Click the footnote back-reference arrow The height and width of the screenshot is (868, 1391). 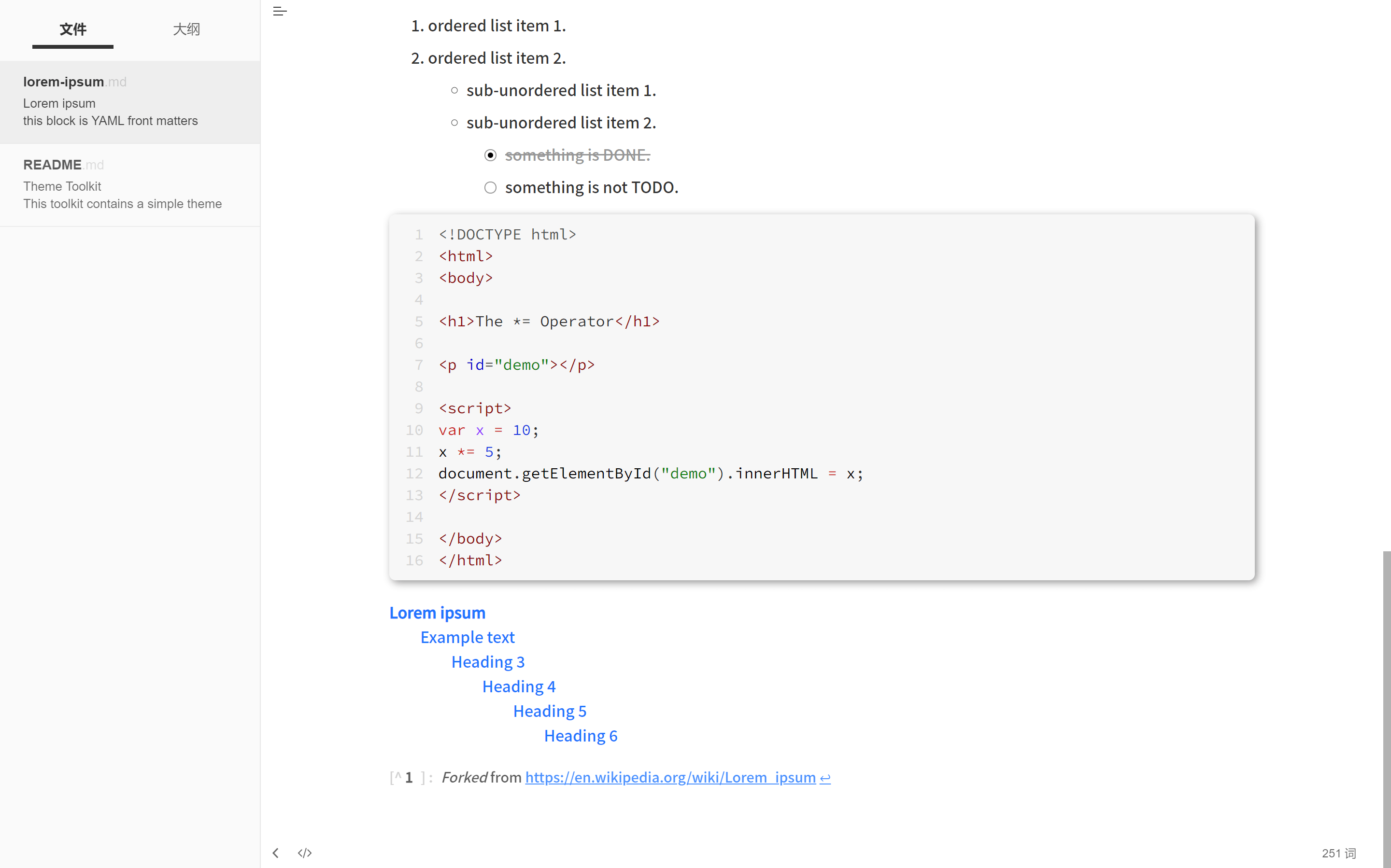[825, 778]
